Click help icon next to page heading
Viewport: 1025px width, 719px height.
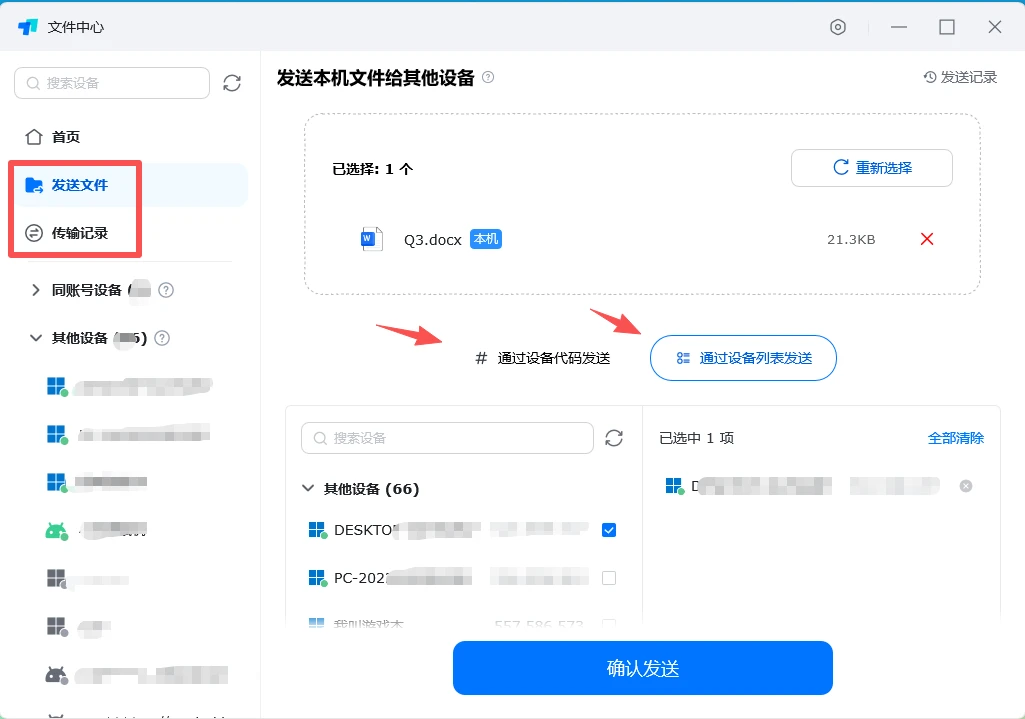[488, 77]
